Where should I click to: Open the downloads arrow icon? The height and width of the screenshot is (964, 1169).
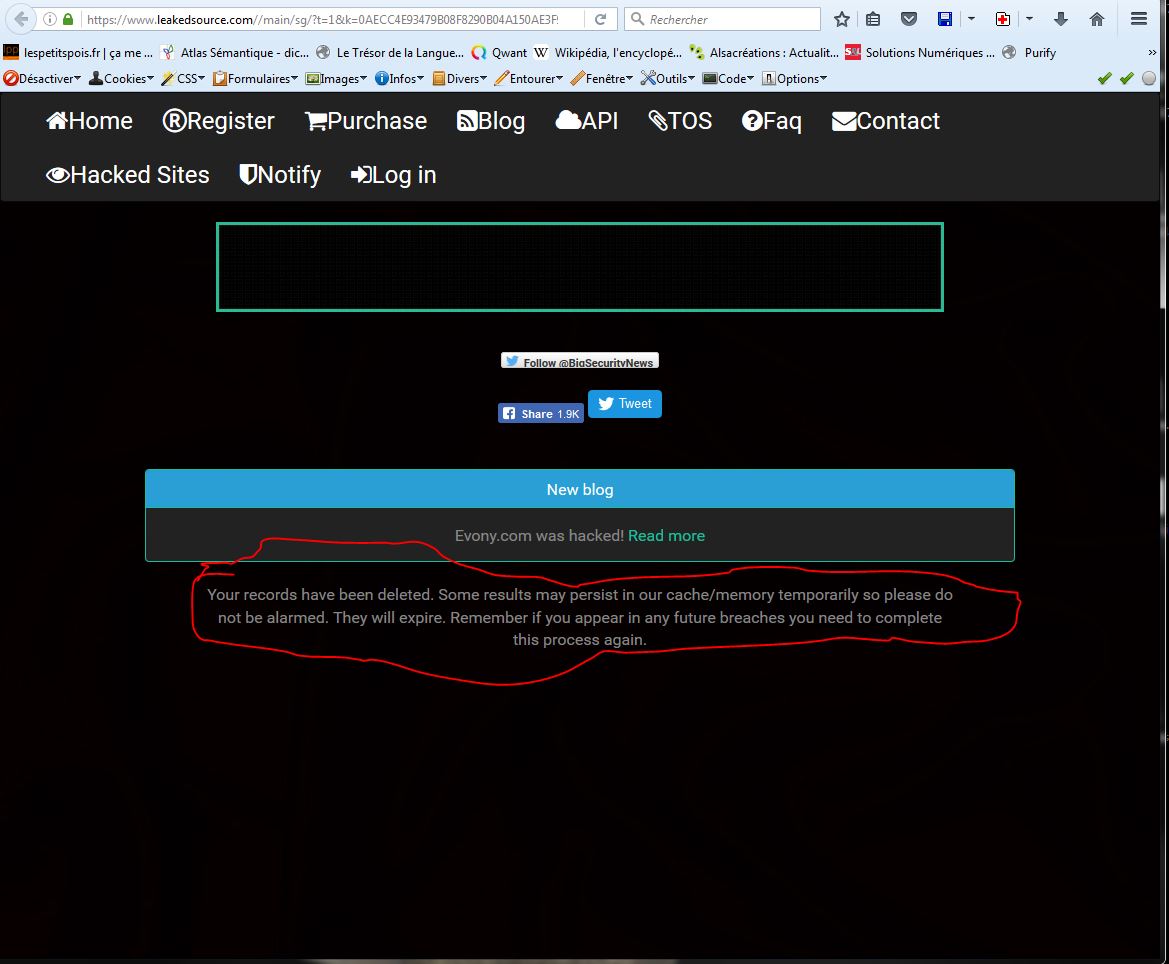tap(1061, 19)
